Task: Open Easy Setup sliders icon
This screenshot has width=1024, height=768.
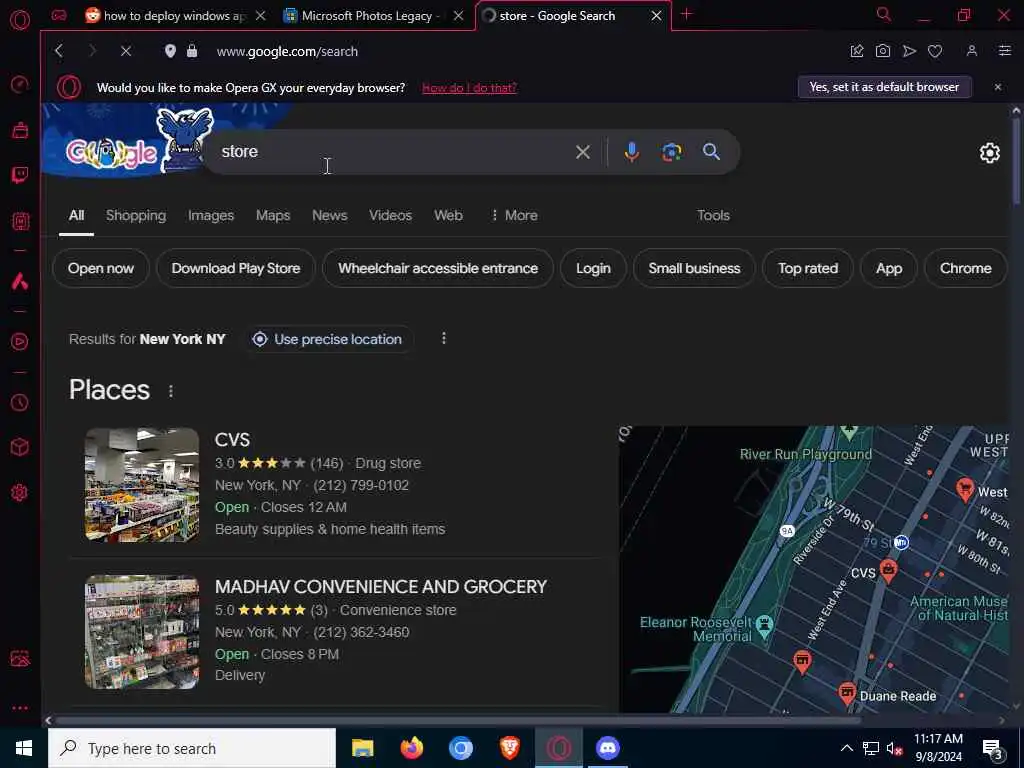Action: tap(1005, 51)
